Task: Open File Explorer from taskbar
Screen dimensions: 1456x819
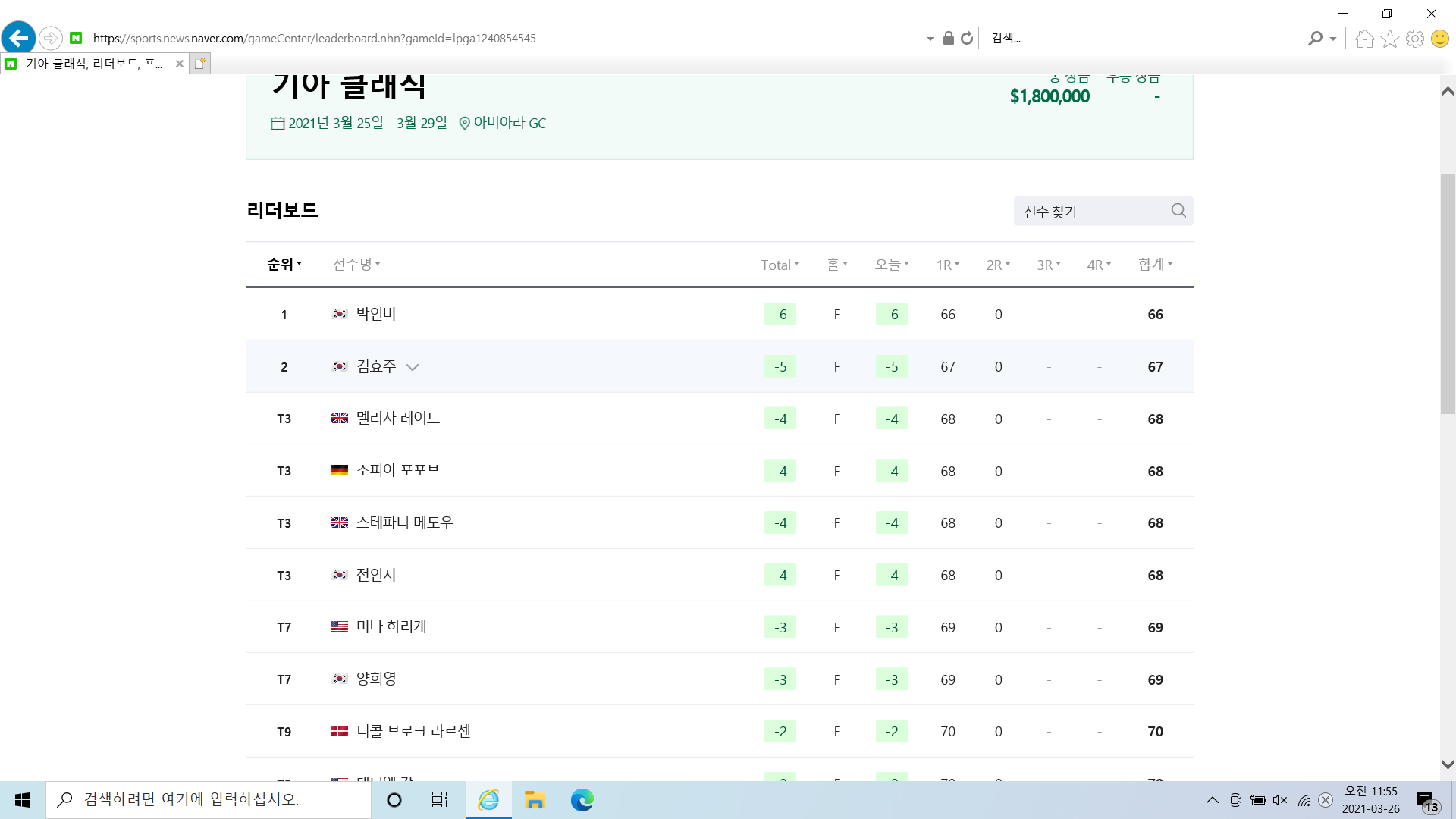Action: pos(535,800)
